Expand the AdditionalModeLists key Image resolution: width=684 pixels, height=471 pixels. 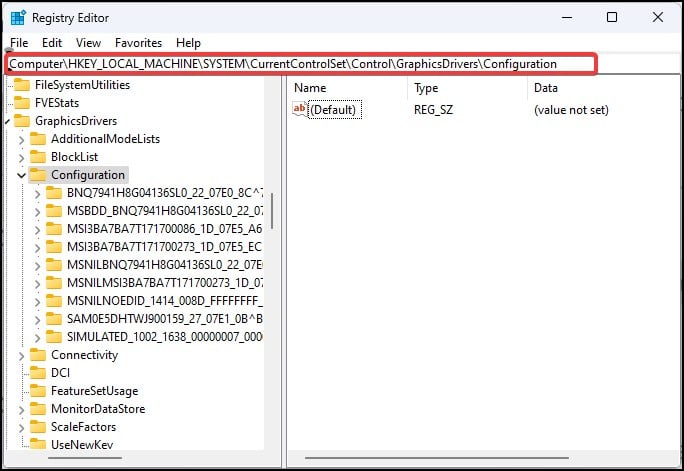pyautogui.click(x=21, y=140)
